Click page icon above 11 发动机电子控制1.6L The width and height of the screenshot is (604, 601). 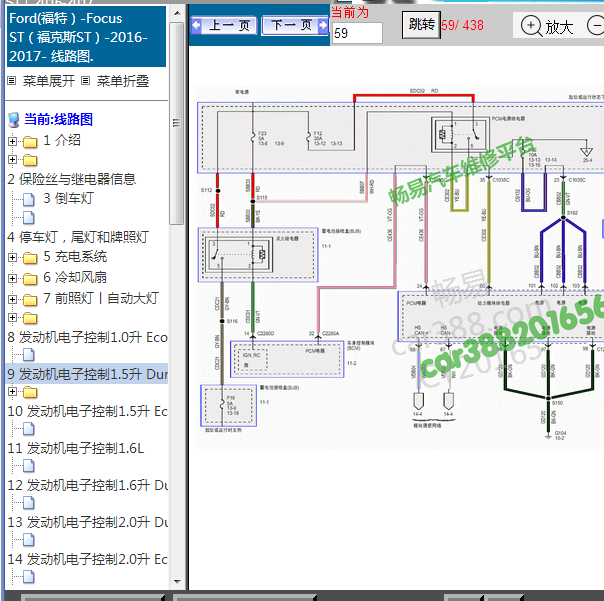pyautogui.click(x=29, y=429)
